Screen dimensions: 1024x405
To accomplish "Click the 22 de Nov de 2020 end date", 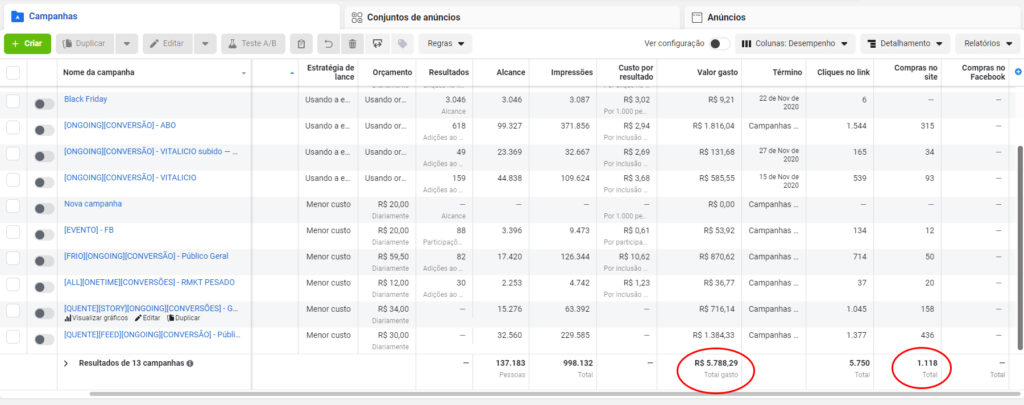I will point(781,103).
